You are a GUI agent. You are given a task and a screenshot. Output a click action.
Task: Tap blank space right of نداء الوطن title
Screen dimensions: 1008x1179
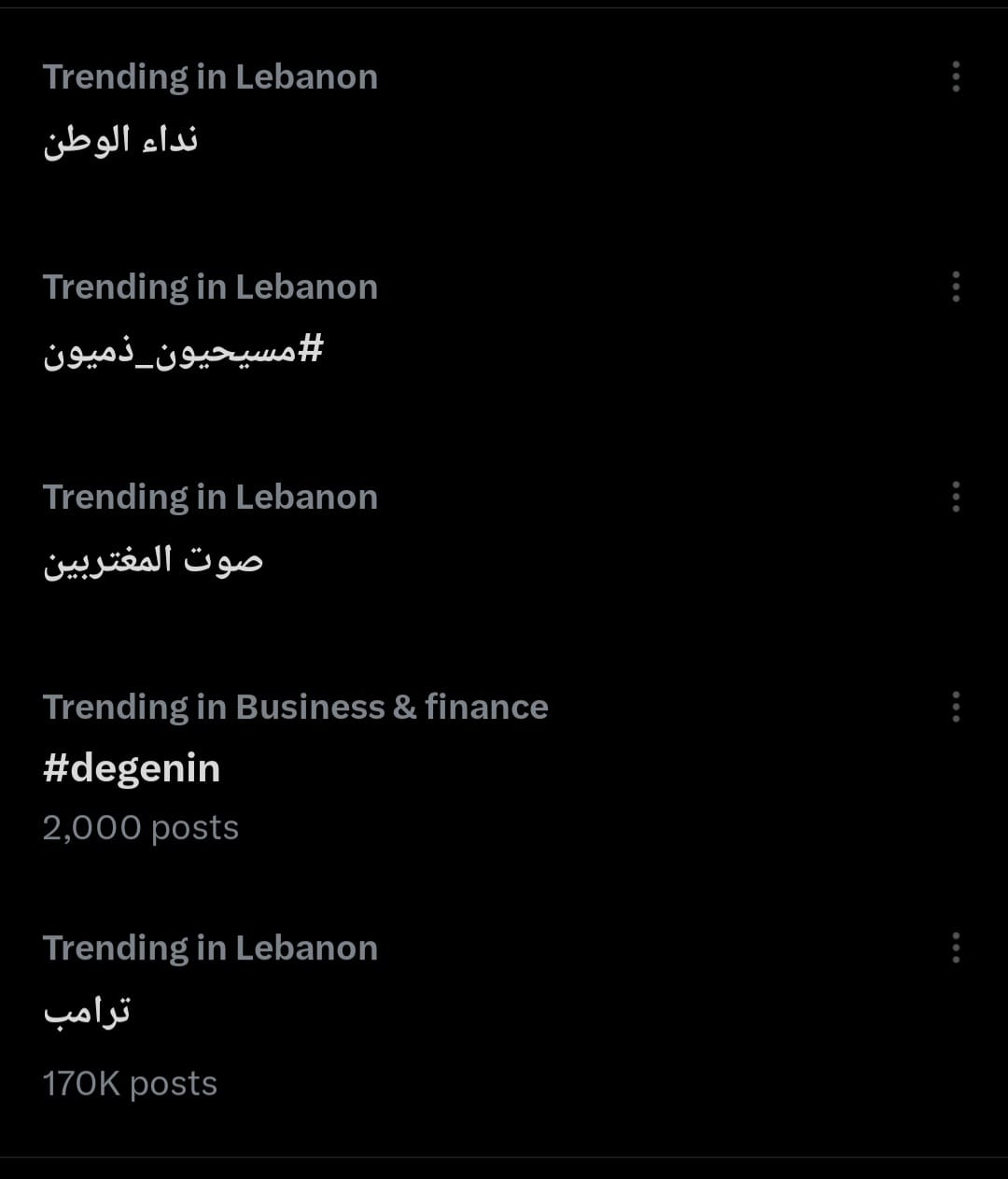tap(560, 140)
